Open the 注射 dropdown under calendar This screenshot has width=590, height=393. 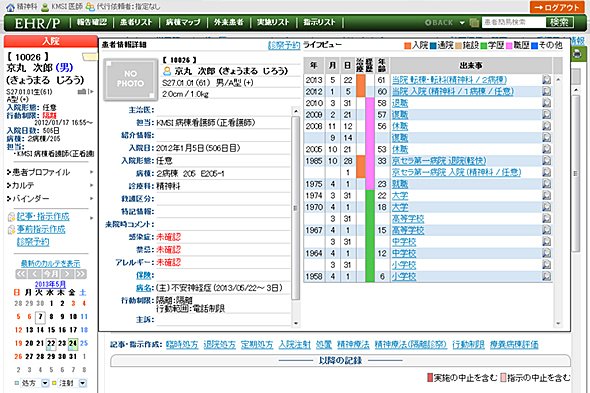tap(82, 383)
